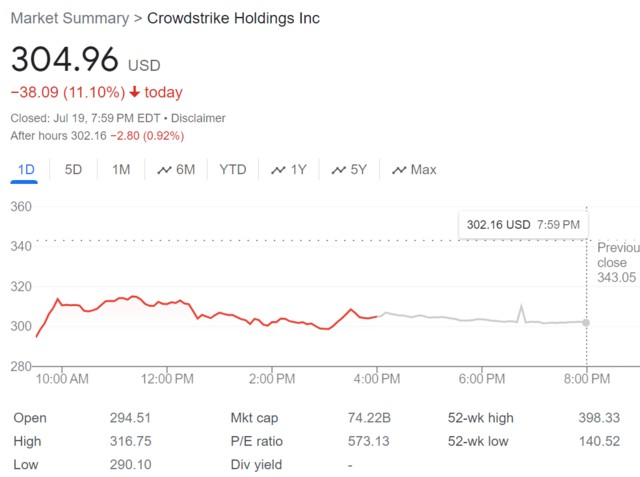Click the 1Y trend chart icon
This screenshot has height=477, width=640.
tap(279, 171)
